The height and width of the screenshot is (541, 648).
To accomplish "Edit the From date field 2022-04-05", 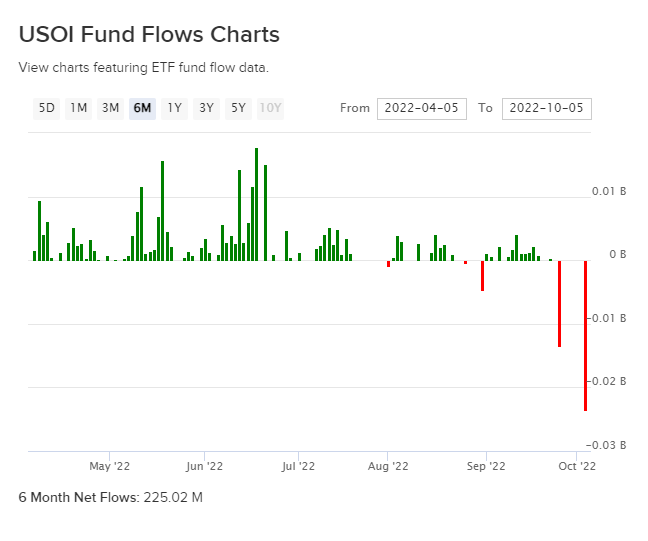I will point(422,108).
